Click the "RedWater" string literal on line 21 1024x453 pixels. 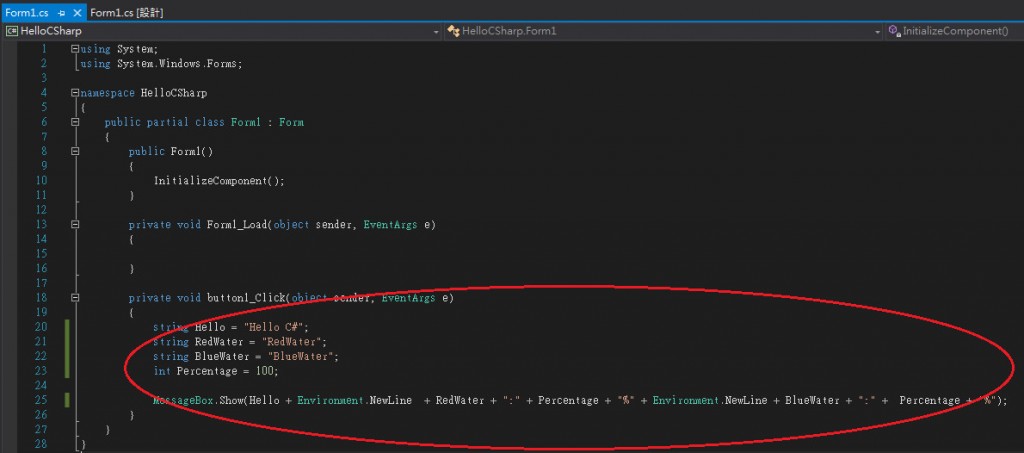292,342
